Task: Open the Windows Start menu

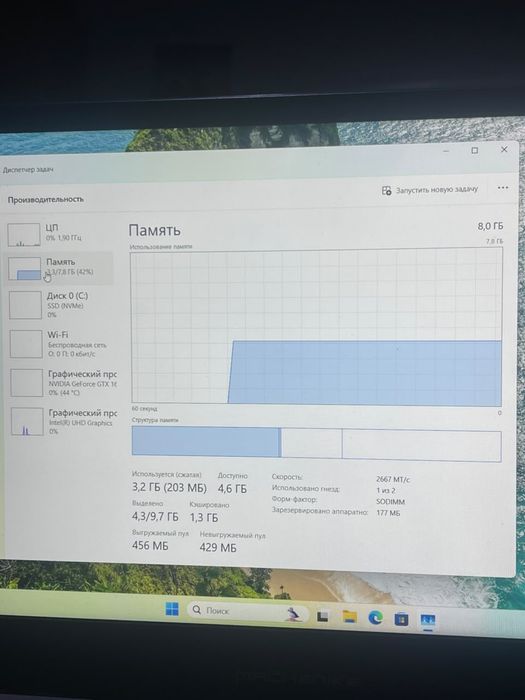Action: pyautogui.click(x=172, y=608)
